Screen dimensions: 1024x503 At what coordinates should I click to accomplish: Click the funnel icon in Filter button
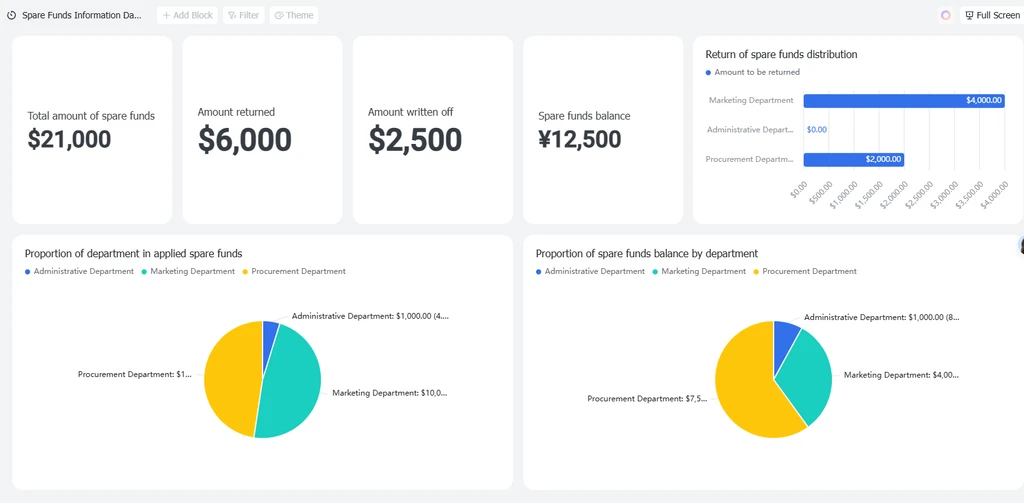pyautogui.click(x=232, y=15)
